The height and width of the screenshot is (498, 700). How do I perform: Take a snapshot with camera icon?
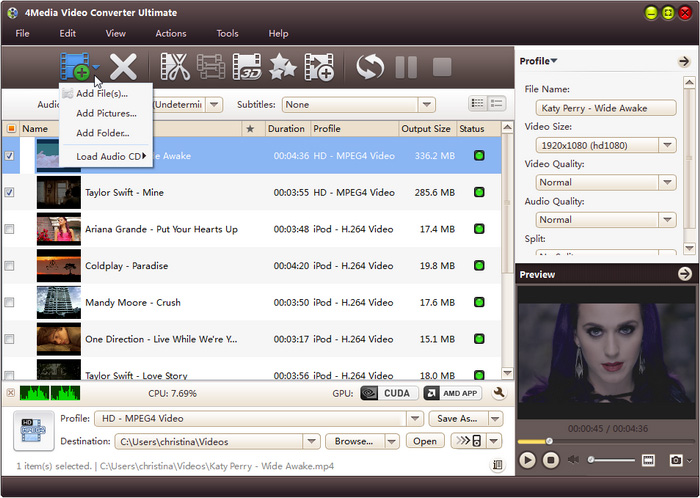[676, 460]
